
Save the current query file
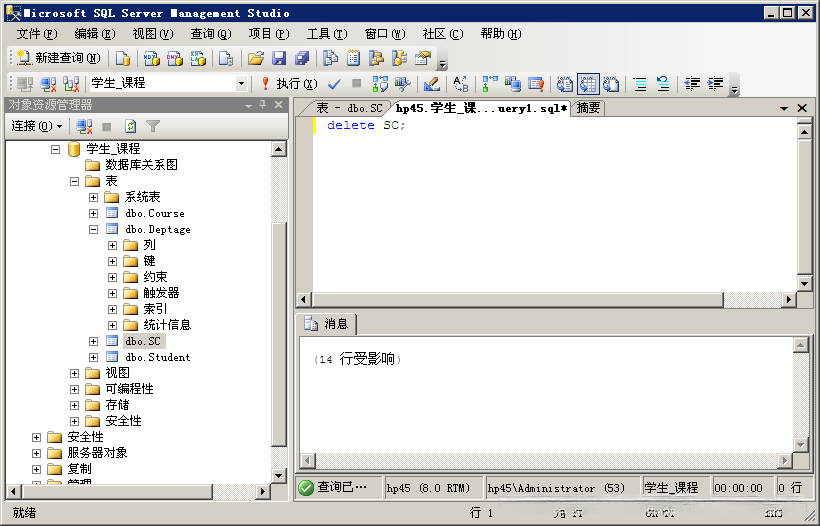pos(279,58)
